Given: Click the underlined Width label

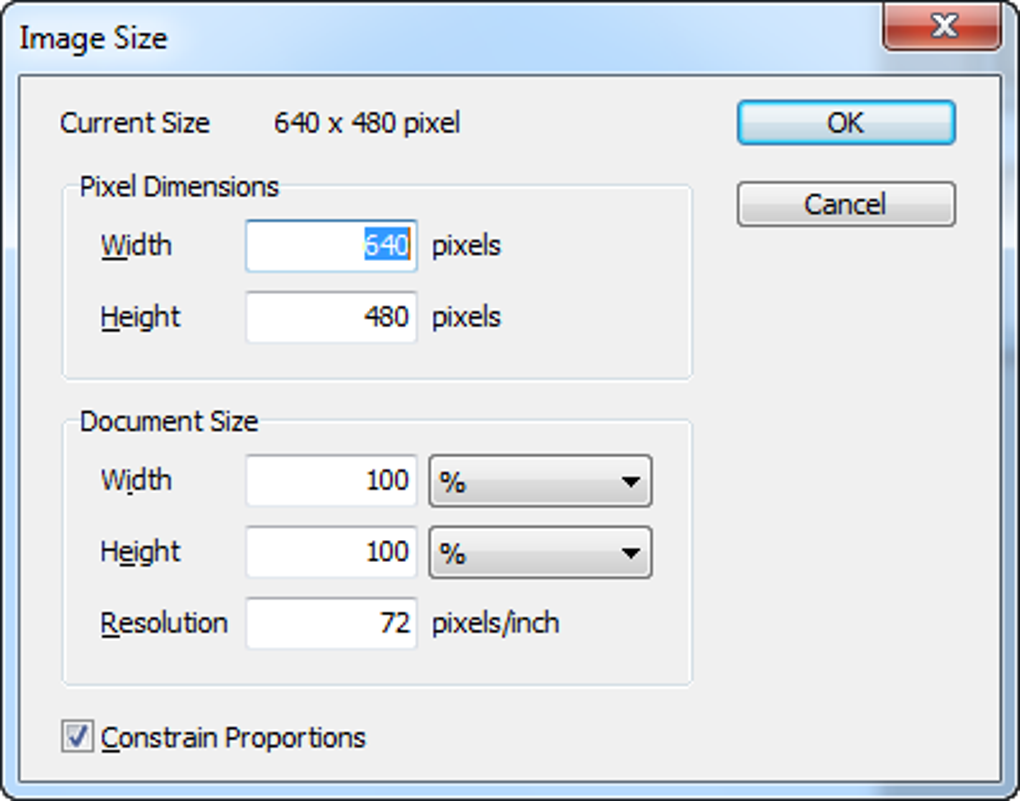Looking at the screenshot, I should point(137,246).
